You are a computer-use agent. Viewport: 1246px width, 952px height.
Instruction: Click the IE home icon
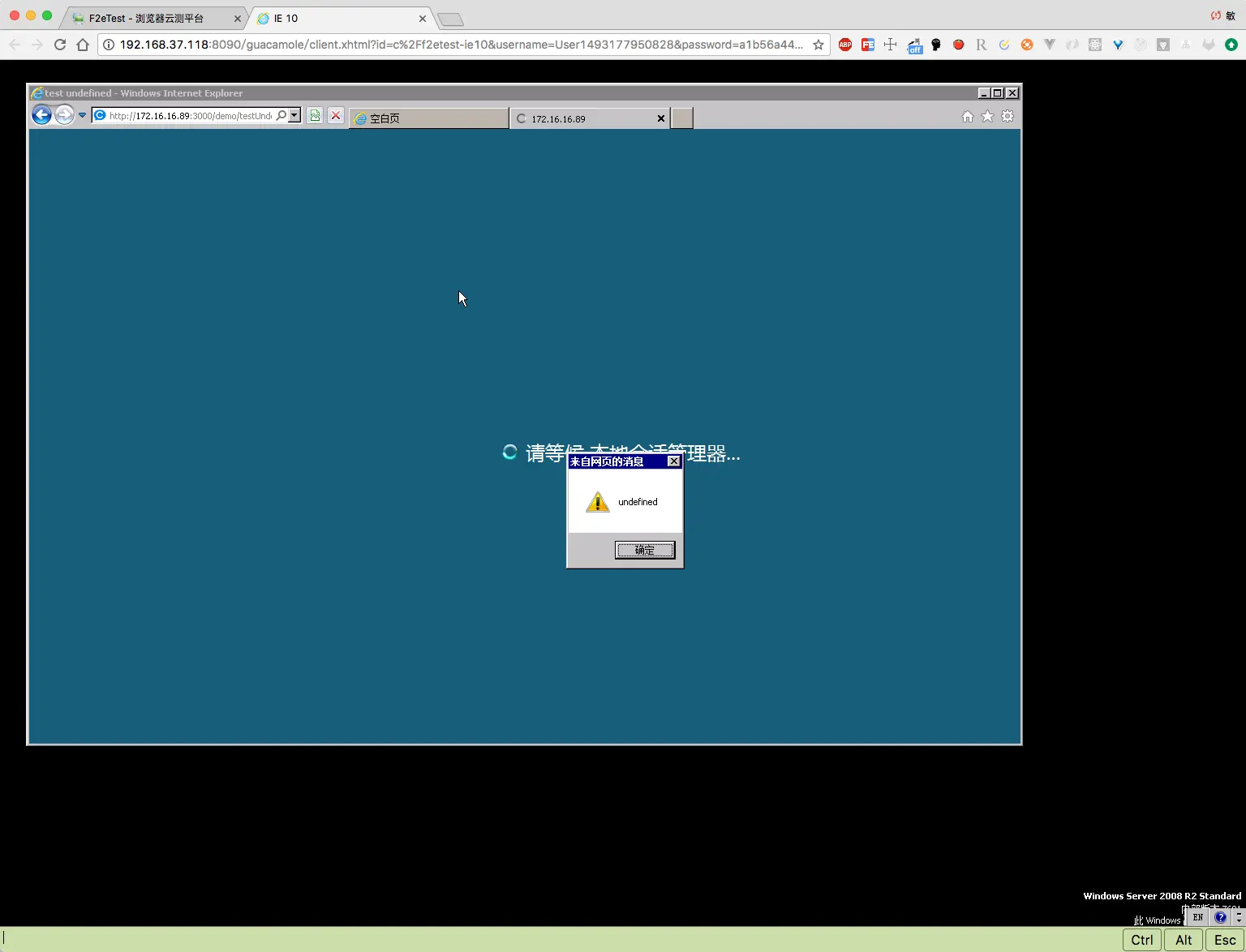pos(968,116)
